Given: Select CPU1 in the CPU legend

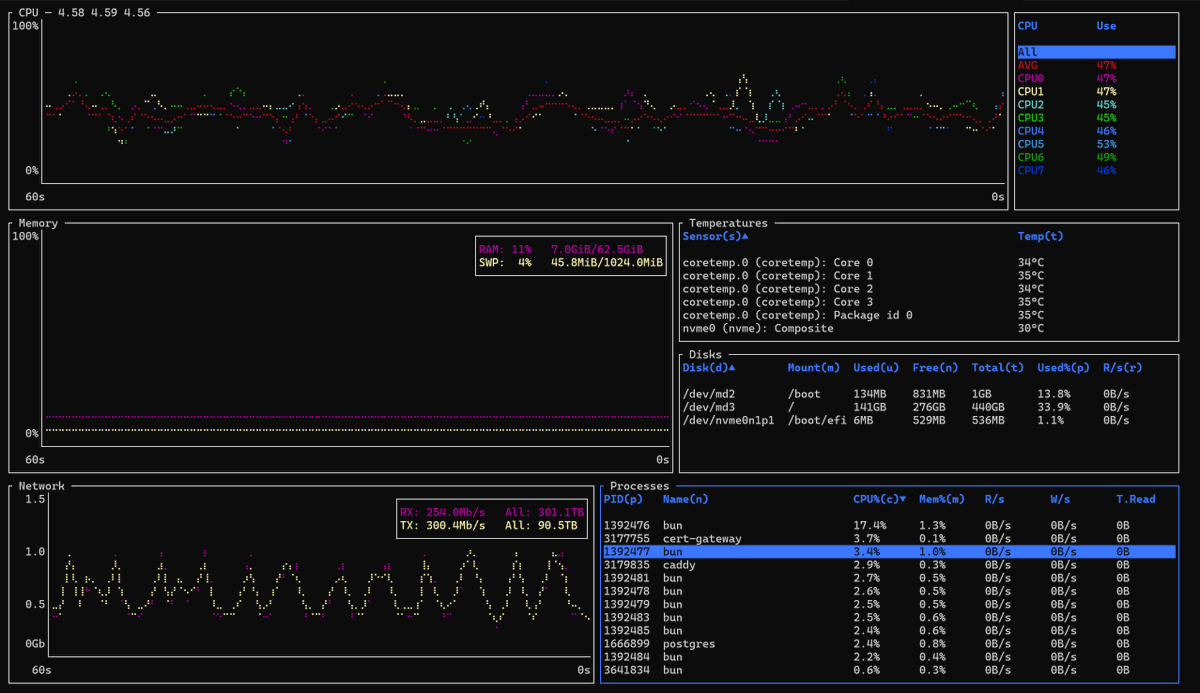Looking at the screenshot, I should pos(1095,91).
